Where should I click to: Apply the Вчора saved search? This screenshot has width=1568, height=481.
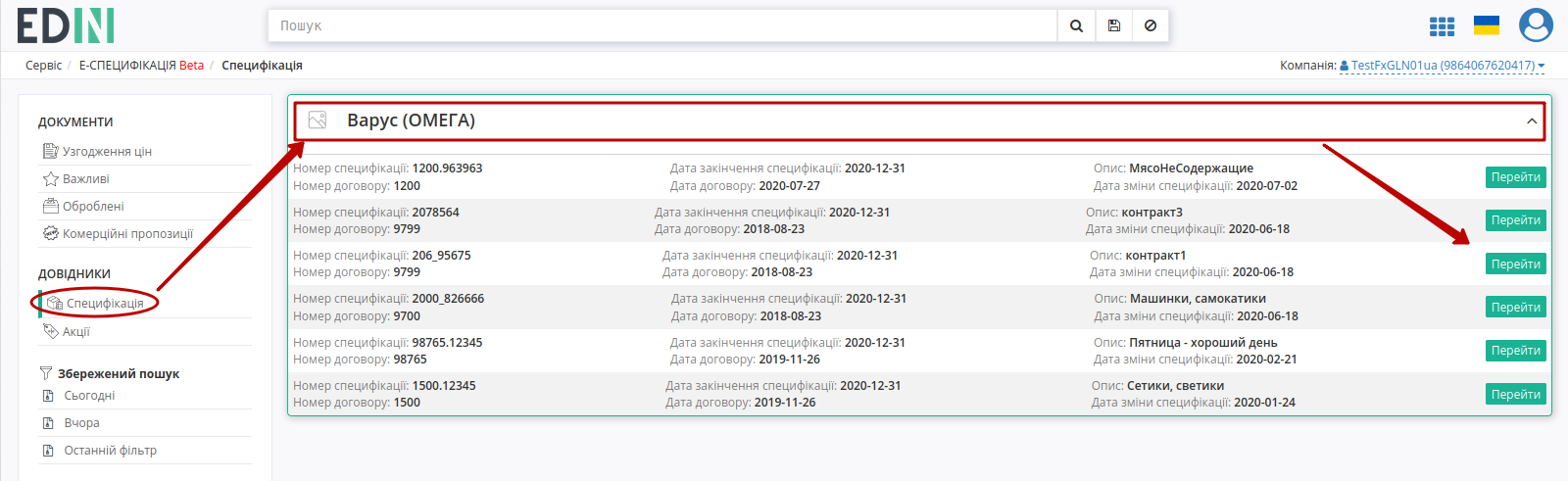tap(81, 423)
